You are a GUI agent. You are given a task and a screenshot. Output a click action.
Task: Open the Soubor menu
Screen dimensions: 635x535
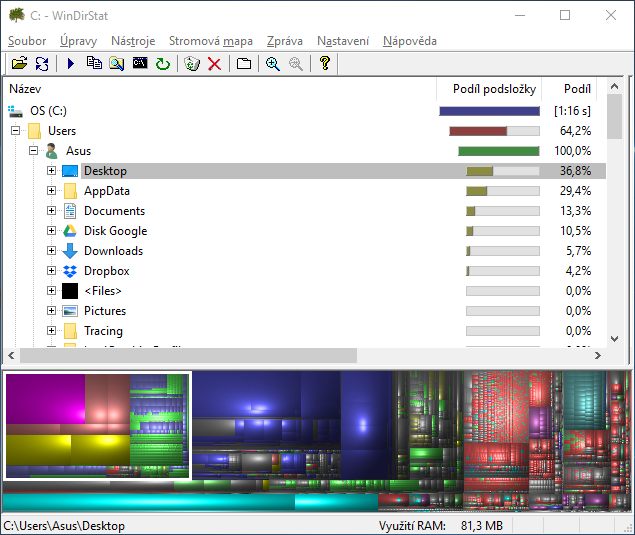point(26,41)
